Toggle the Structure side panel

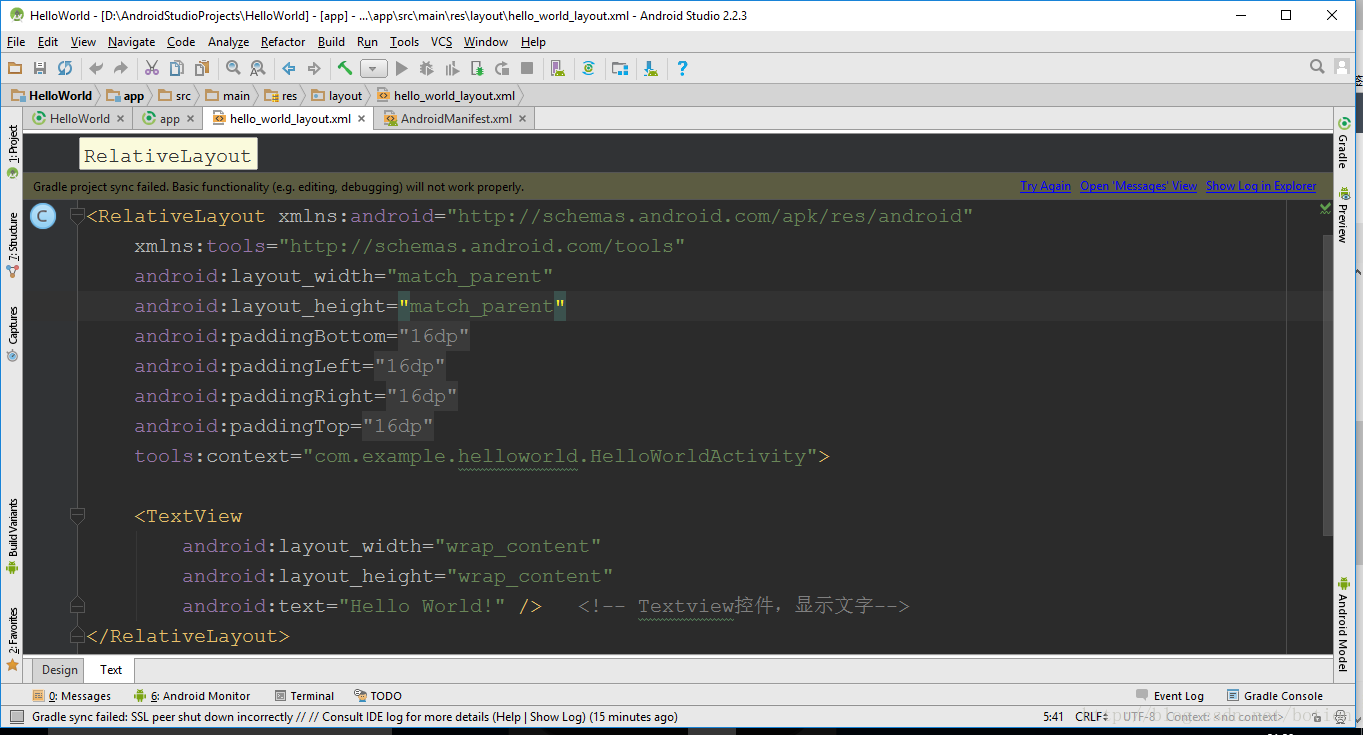13,244
